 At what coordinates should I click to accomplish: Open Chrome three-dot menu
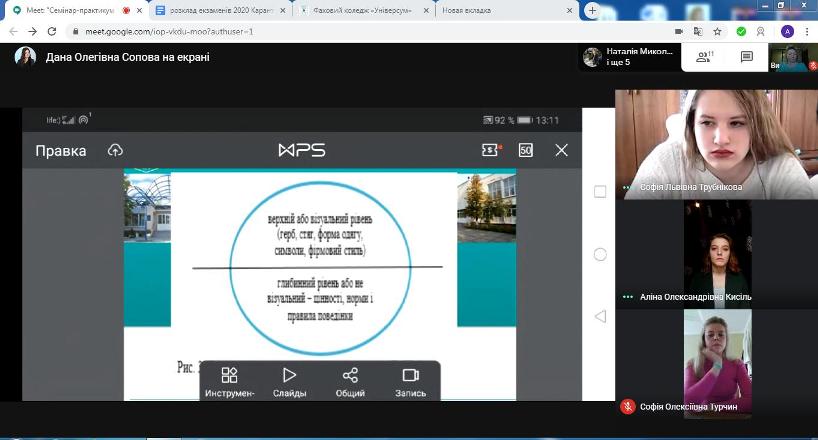pos(807,31)
